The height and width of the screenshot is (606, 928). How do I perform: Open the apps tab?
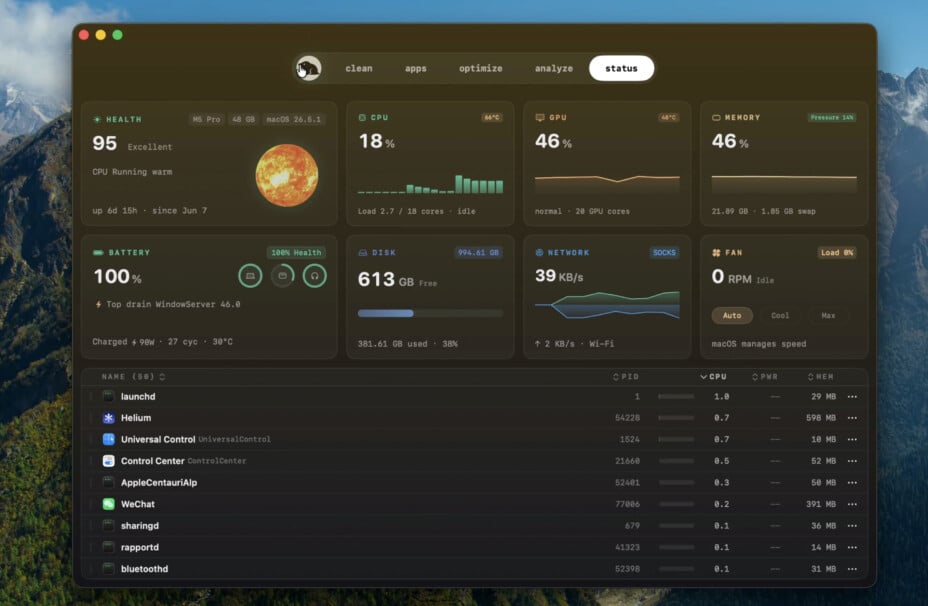tap(415, 69)
